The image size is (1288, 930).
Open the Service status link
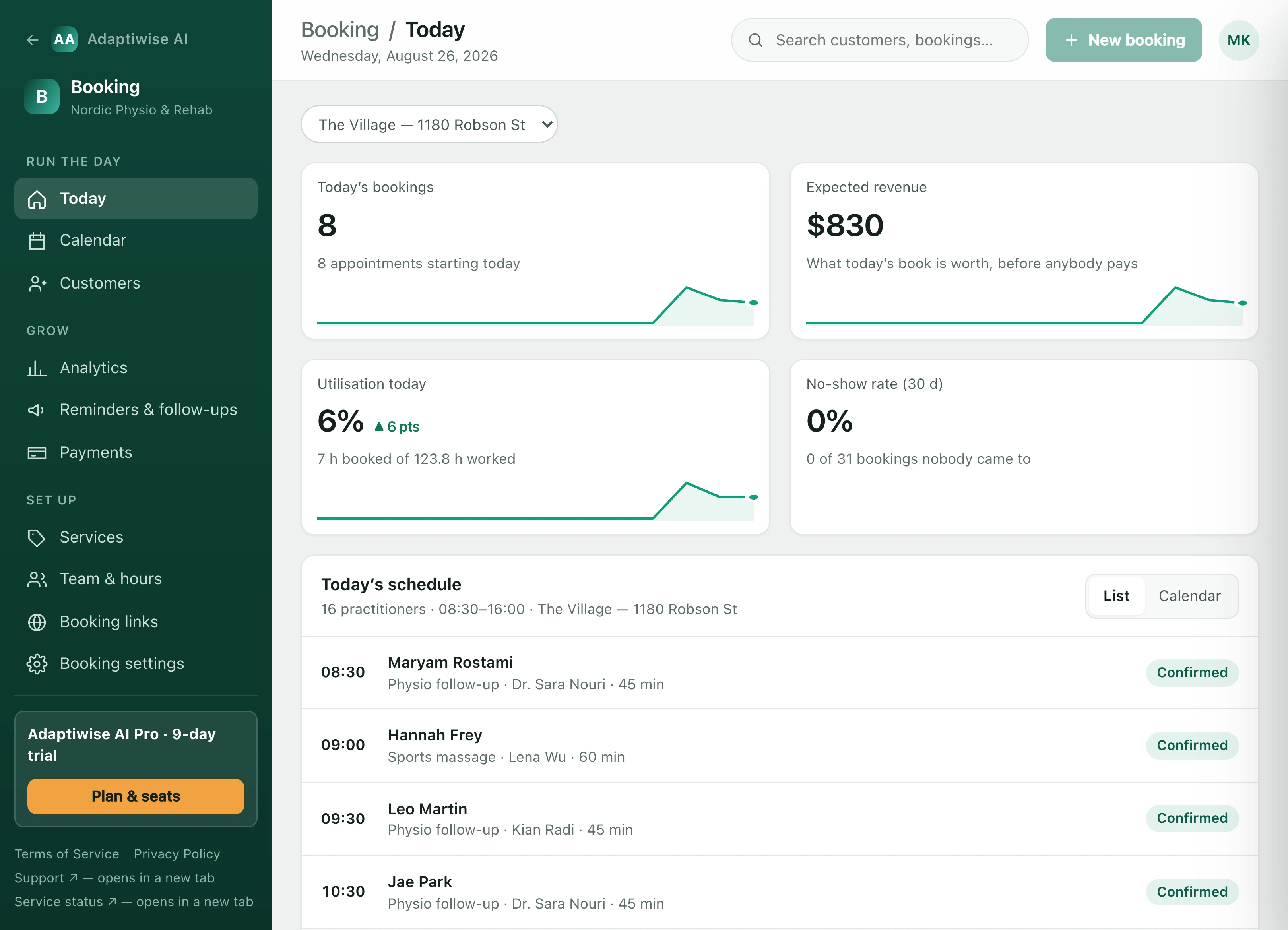134,902
